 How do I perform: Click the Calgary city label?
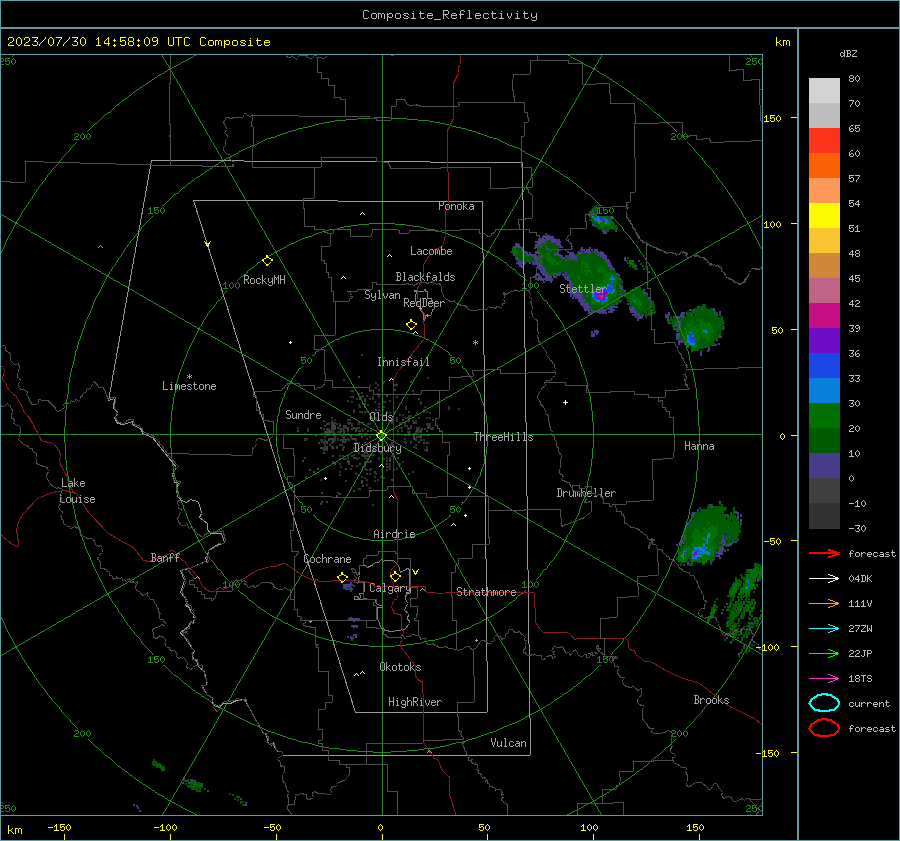(x=390, y=588)
